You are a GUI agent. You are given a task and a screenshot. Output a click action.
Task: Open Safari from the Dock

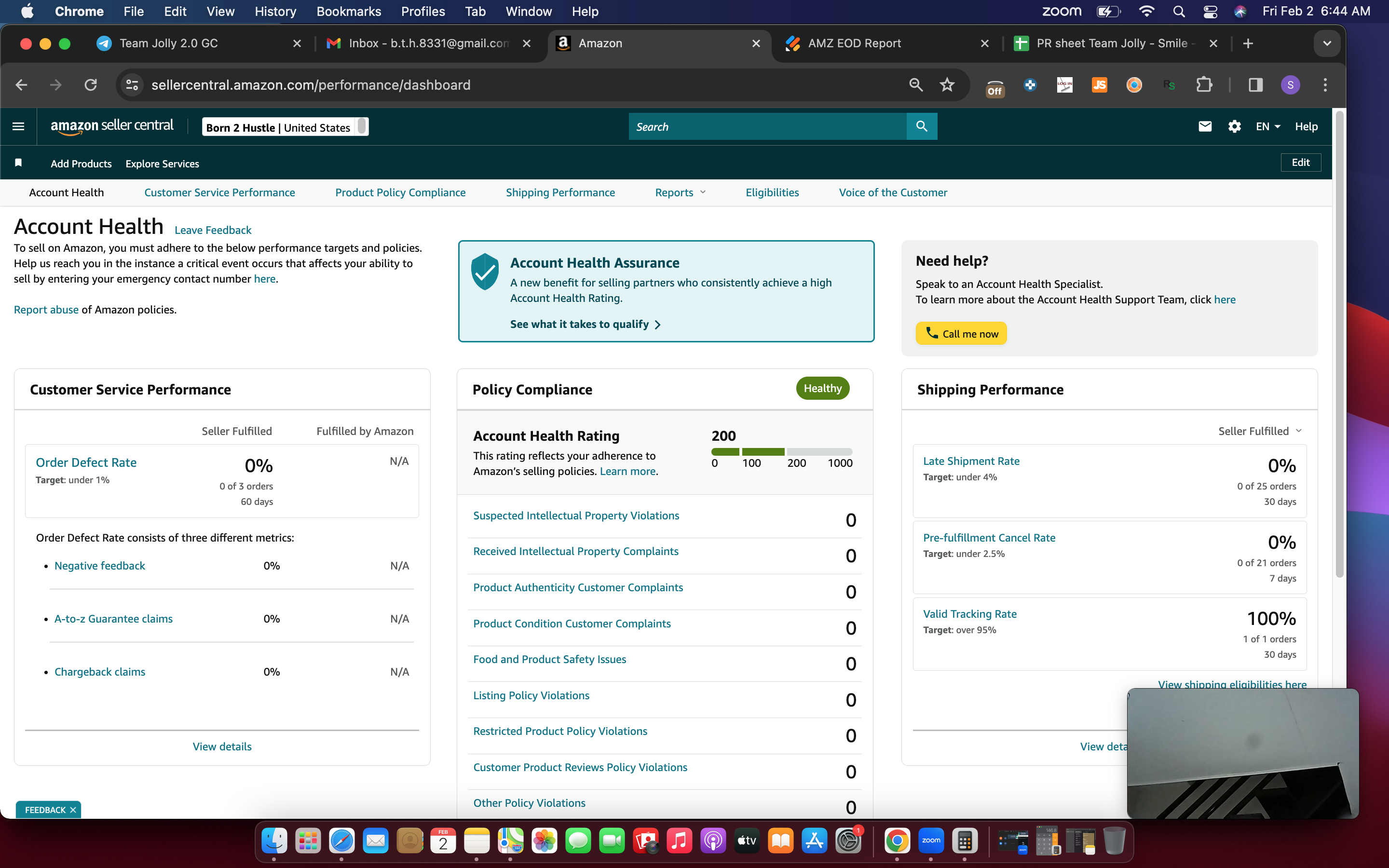341,841
